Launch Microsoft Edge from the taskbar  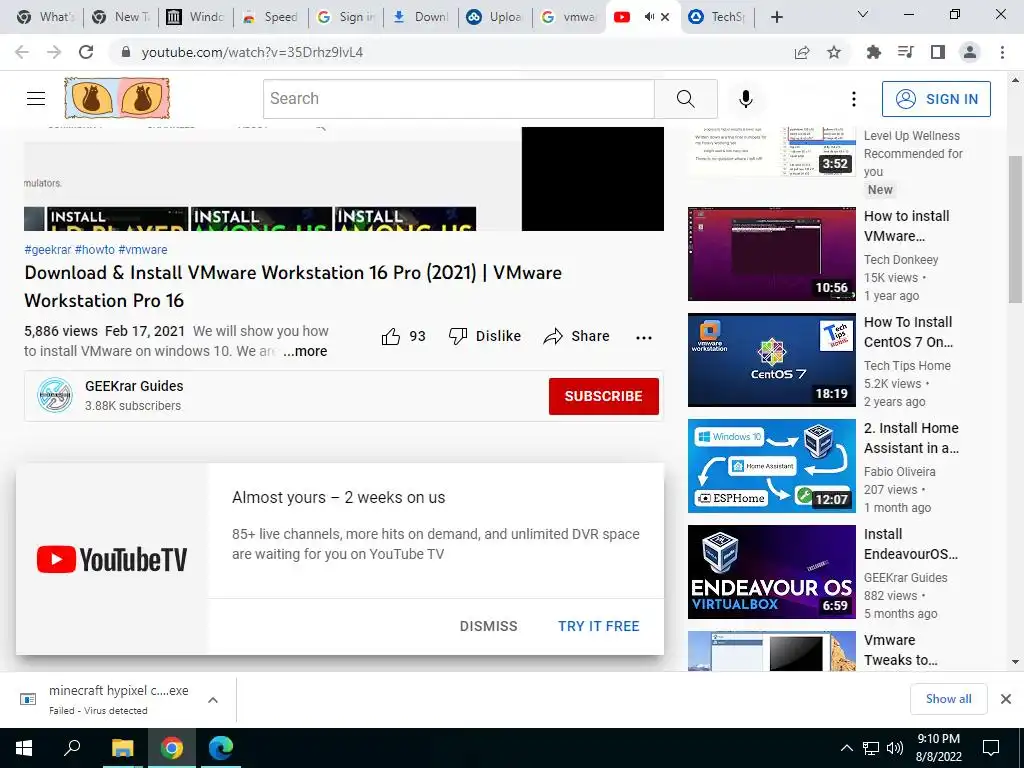click(221, 748)
